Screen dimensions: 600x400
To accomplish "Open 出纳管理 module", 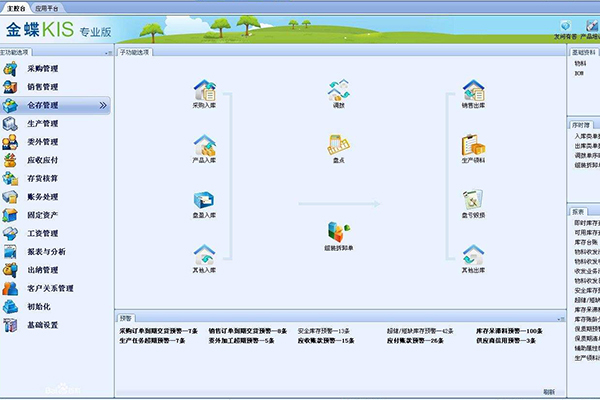I will point(42,270).
